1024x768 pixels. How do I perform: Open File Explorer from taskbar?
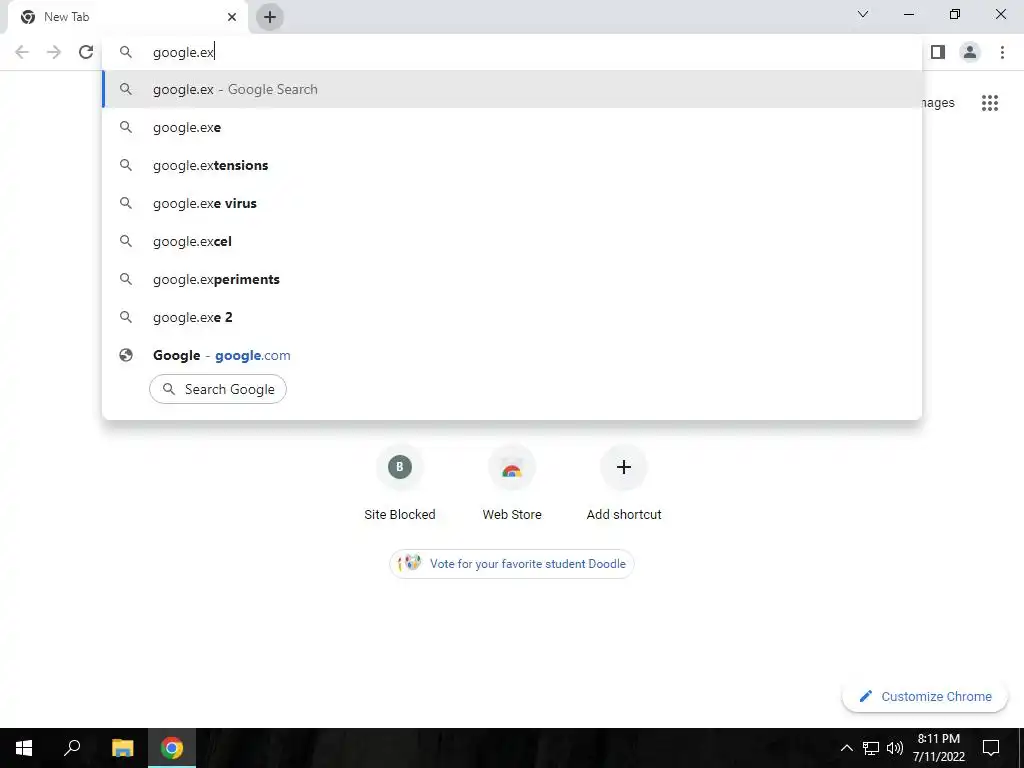pos(122,748)
